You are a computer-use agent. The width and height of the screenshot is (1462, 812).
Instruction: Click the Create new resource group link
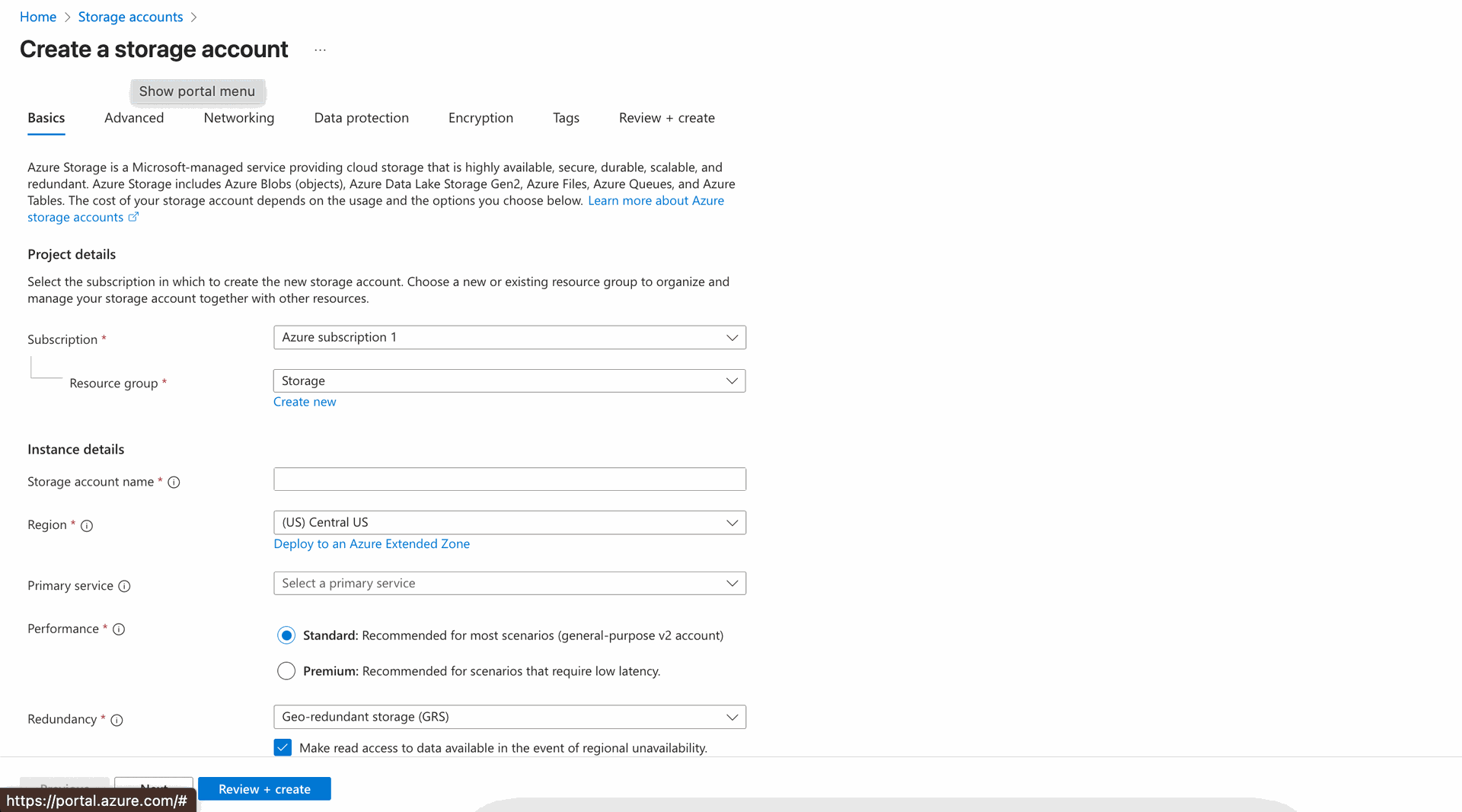(305, 402)
